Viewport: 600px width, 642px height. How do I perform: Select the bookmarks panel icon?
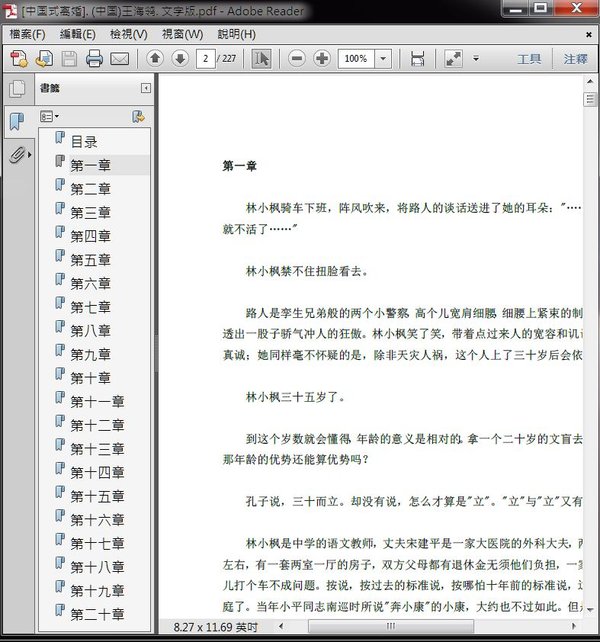[17, 121]
